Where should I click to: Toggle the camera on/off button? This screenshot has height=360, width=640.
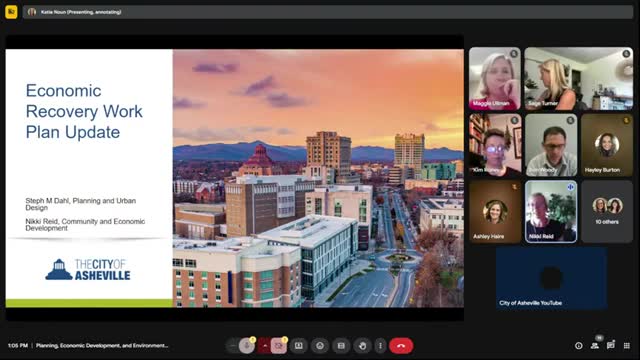click(x=279, y=346)
